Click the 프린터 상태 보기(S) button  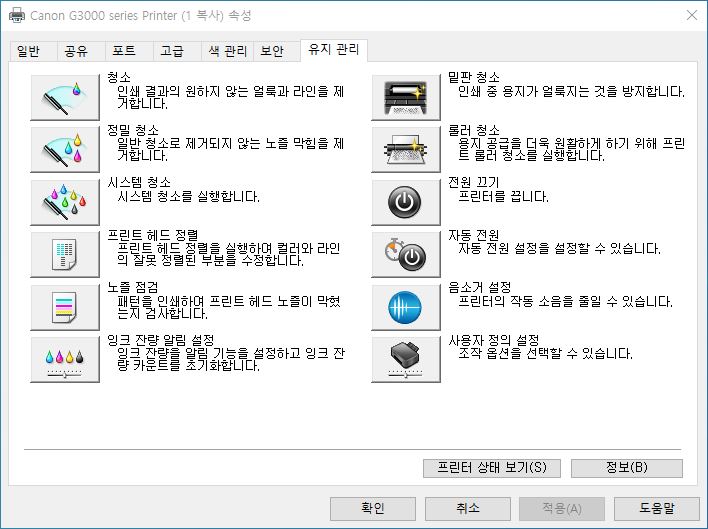(x=492, y=468)
